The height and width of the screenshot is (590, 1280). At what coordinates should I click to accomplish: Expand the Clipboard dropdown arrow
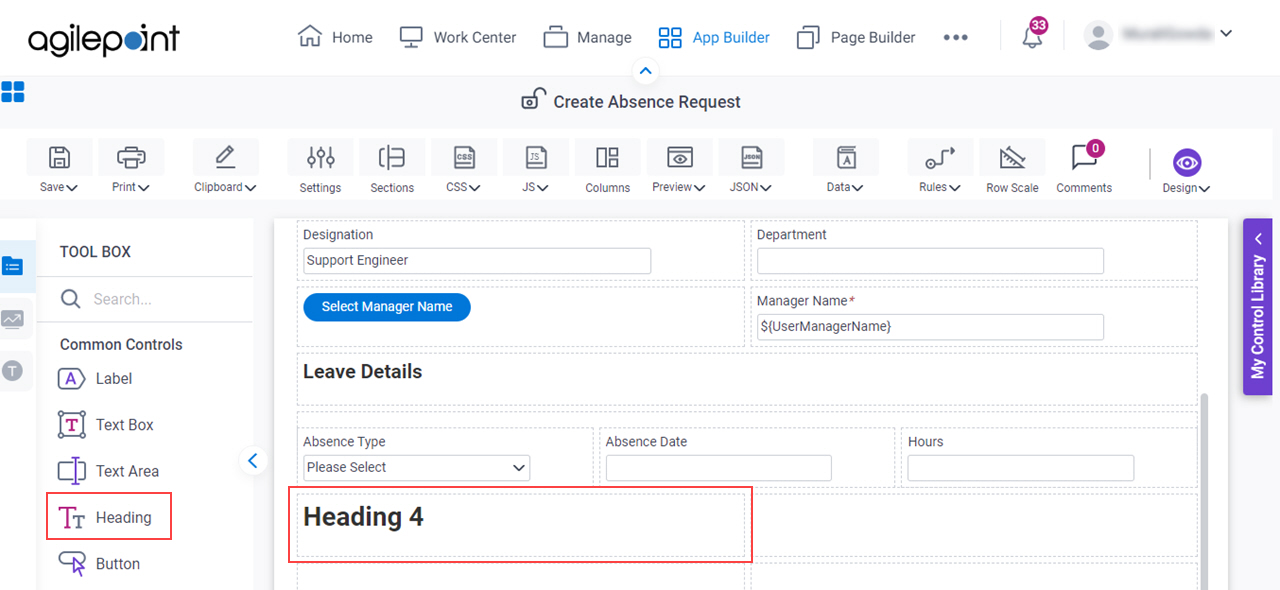point(250,188)
